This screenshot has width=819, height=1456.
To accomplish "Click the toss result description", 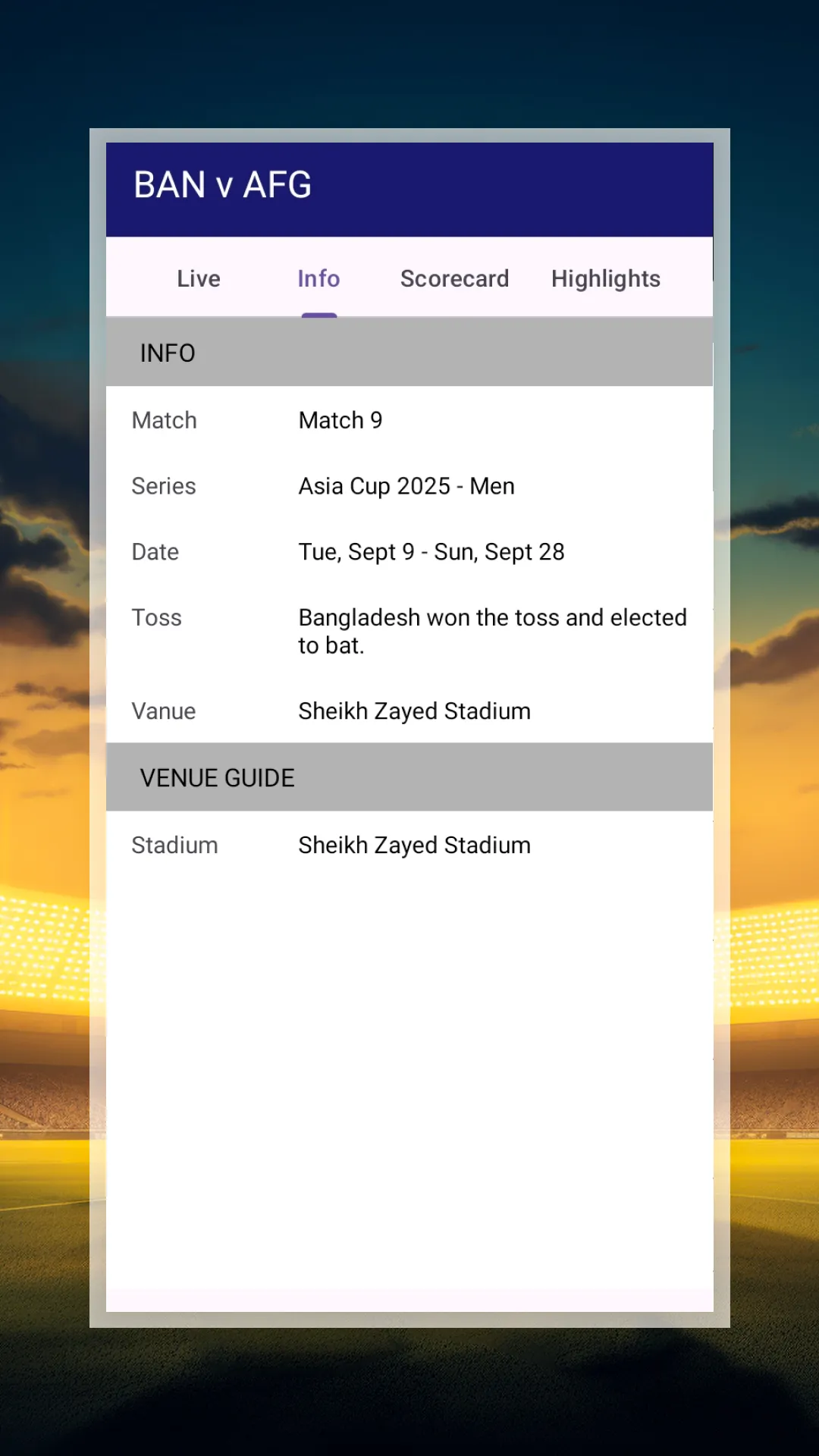I will pos(491,631).
